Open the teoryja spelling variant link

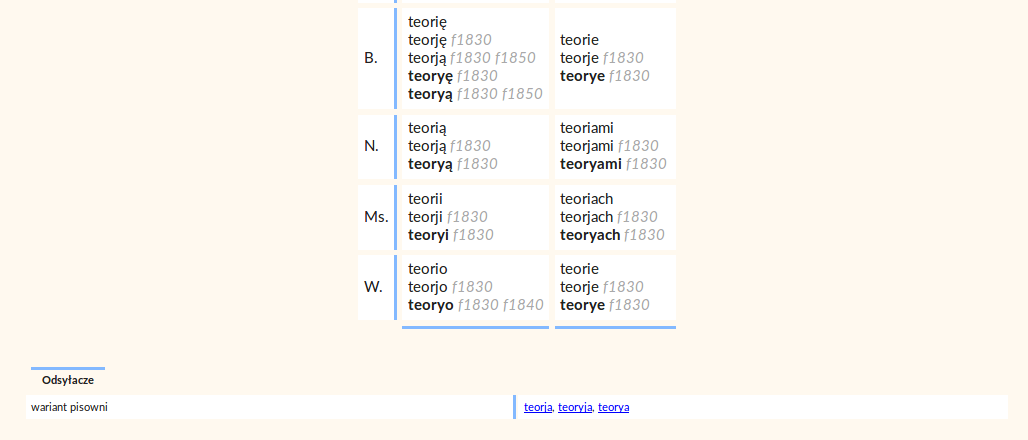coord(575,407)
